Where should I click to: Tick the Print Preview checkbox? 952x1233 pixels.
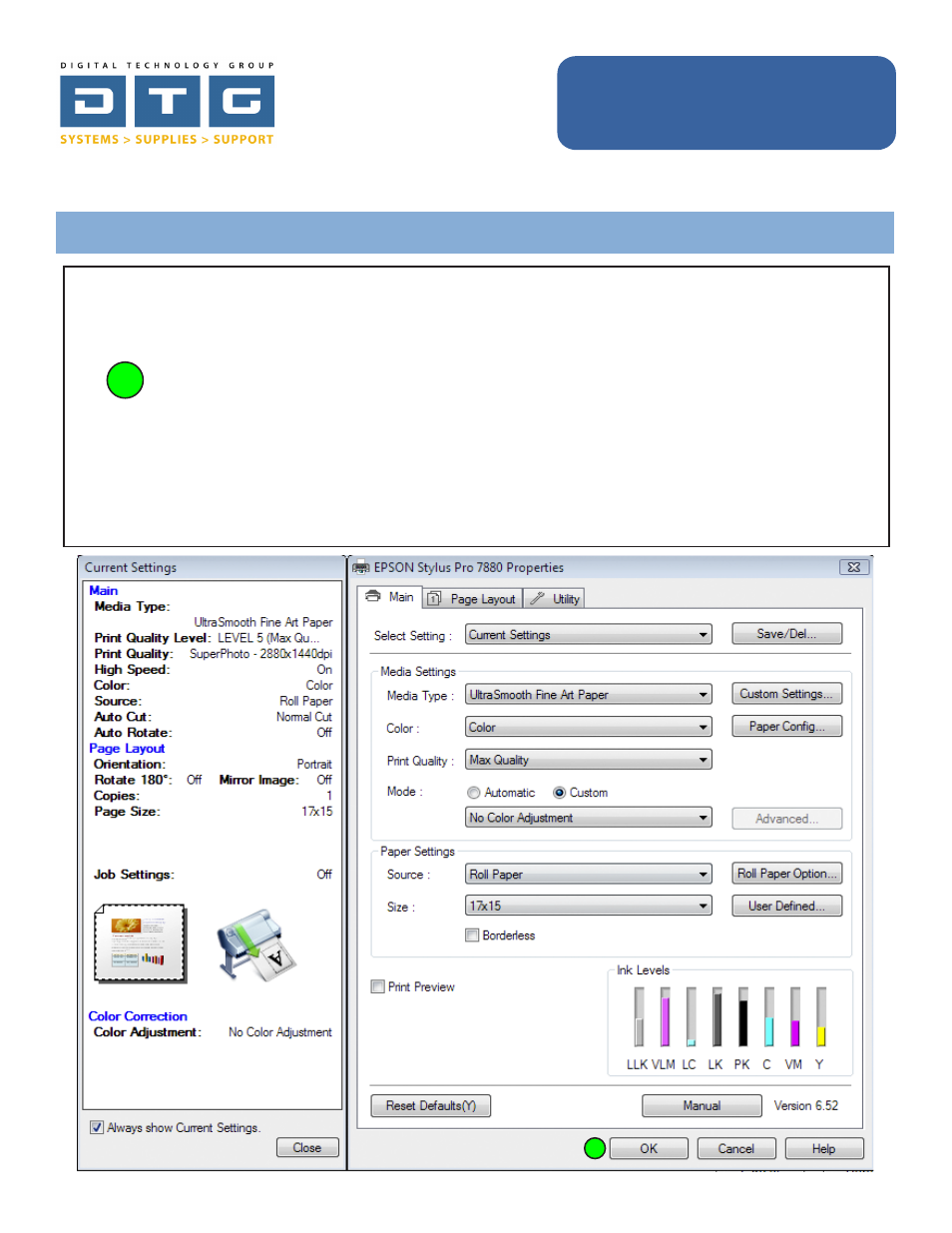pyautogui.click(x=378, y=987)
